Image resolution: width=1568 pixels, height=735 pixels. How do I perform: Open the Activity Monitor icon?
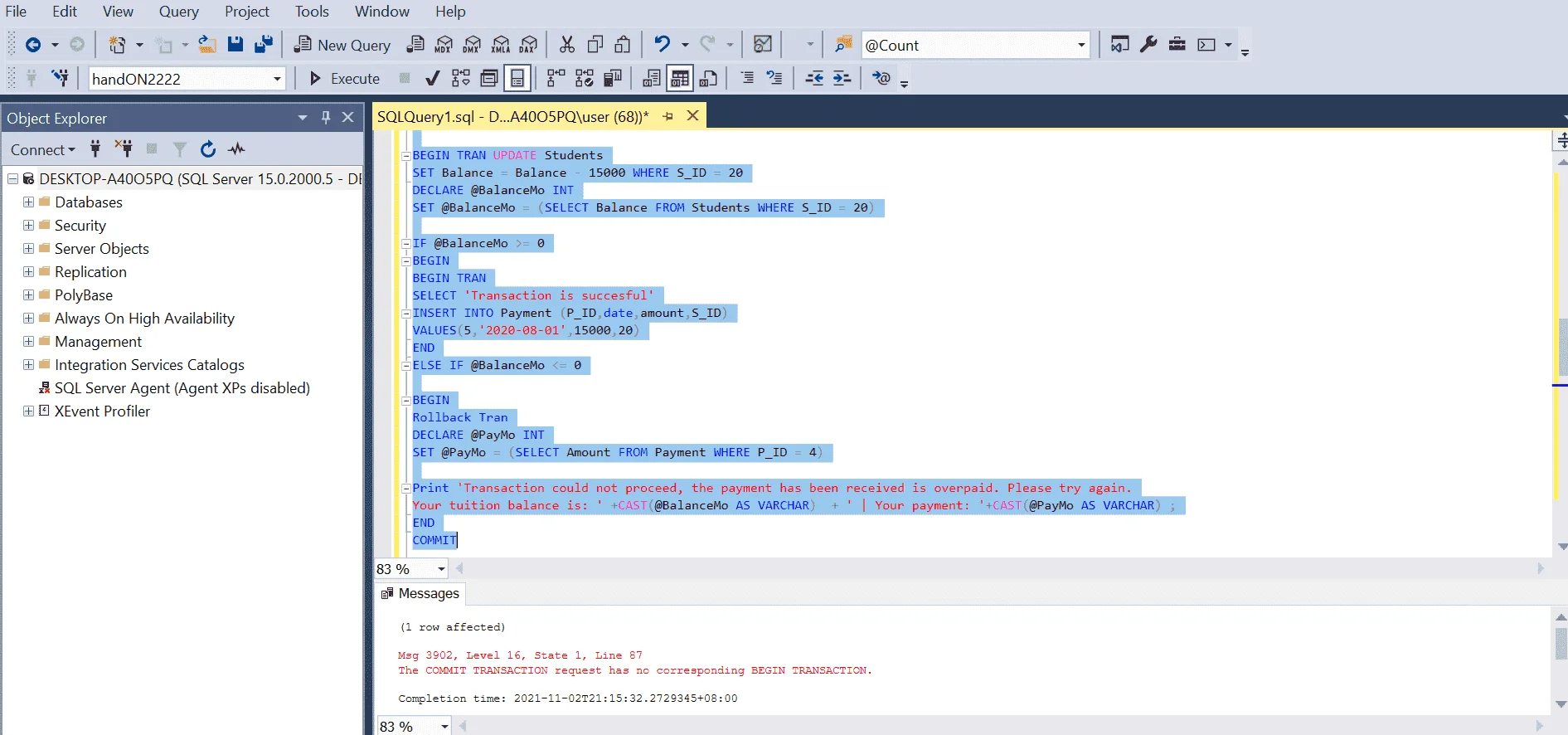coord(763,45)
